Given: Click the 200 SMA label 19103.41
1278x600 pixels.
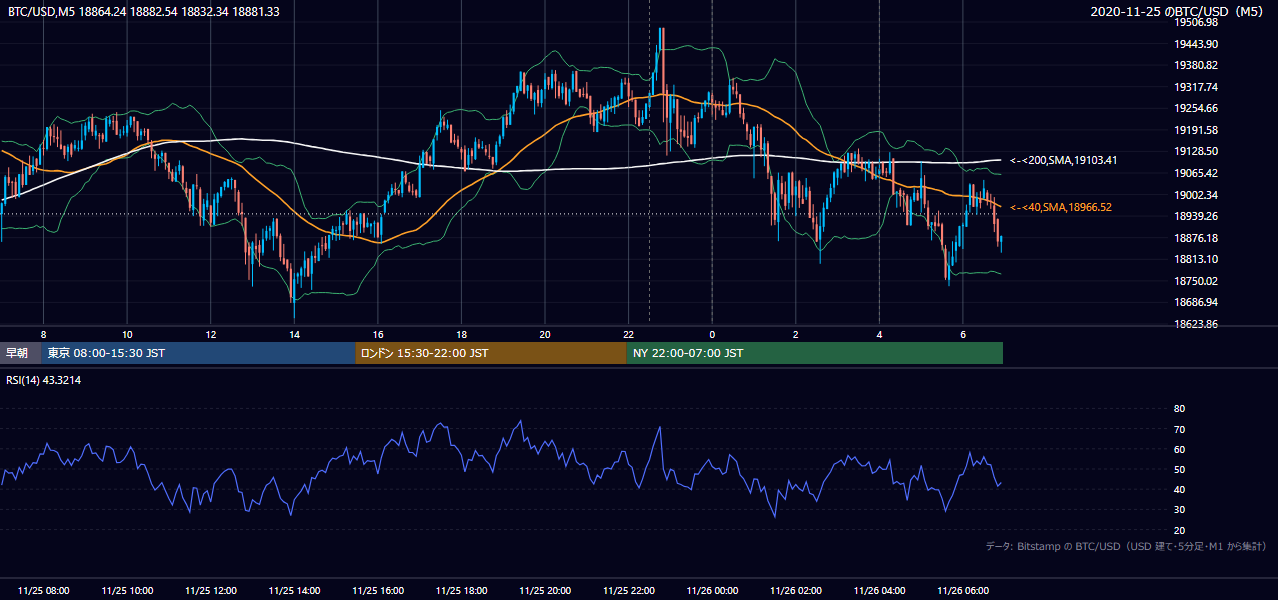Looking at the screenshot, I should 1063,160.
